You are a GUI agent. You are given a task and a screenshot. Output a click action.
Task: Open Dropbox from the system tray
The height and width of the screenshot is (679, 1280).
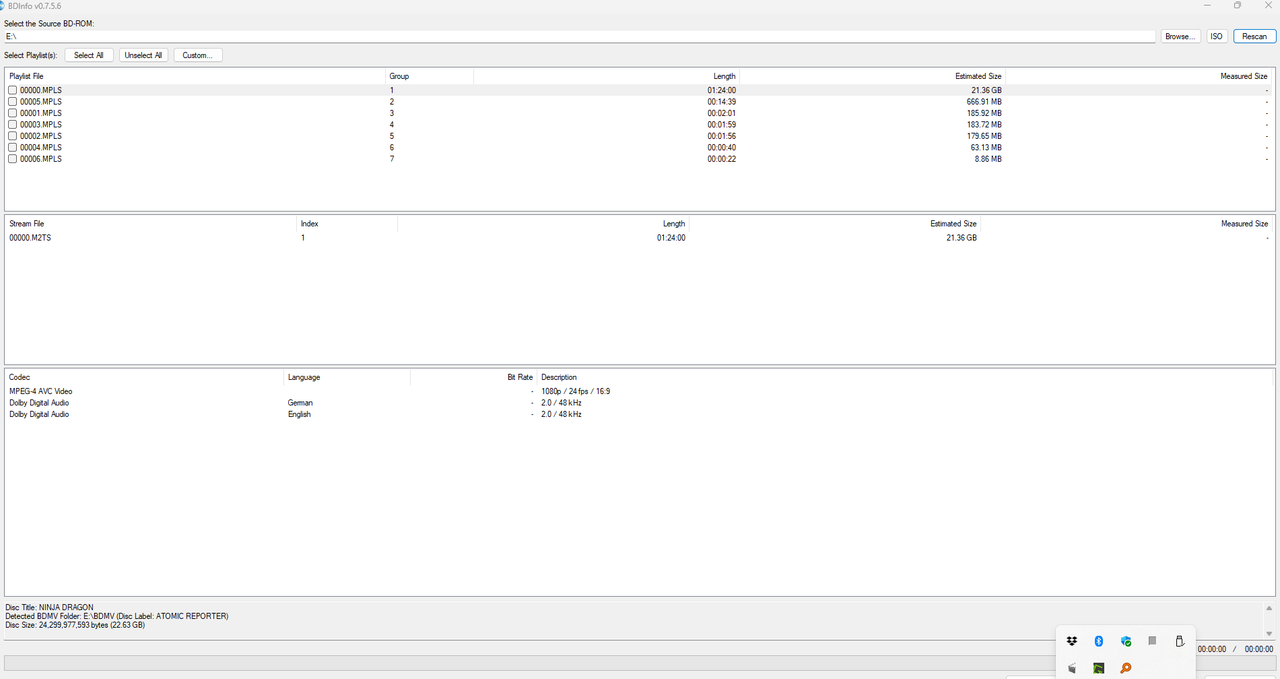pyautogui.click(x=1072, y=641)
